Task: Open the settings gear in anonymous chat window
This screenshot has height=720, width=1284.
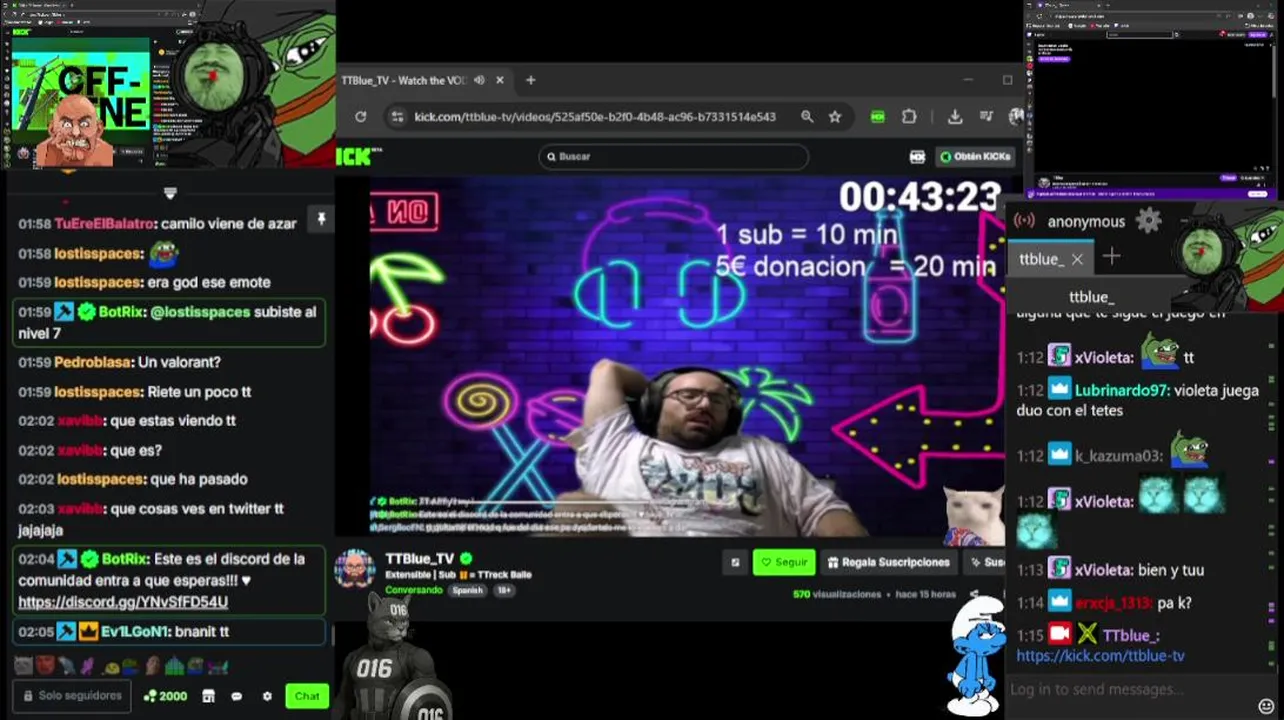Action: 1148,221
